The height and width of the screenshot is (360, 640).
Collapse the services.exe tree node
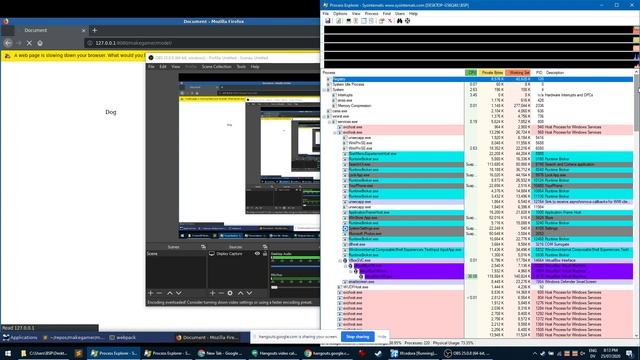click(330, 122)
